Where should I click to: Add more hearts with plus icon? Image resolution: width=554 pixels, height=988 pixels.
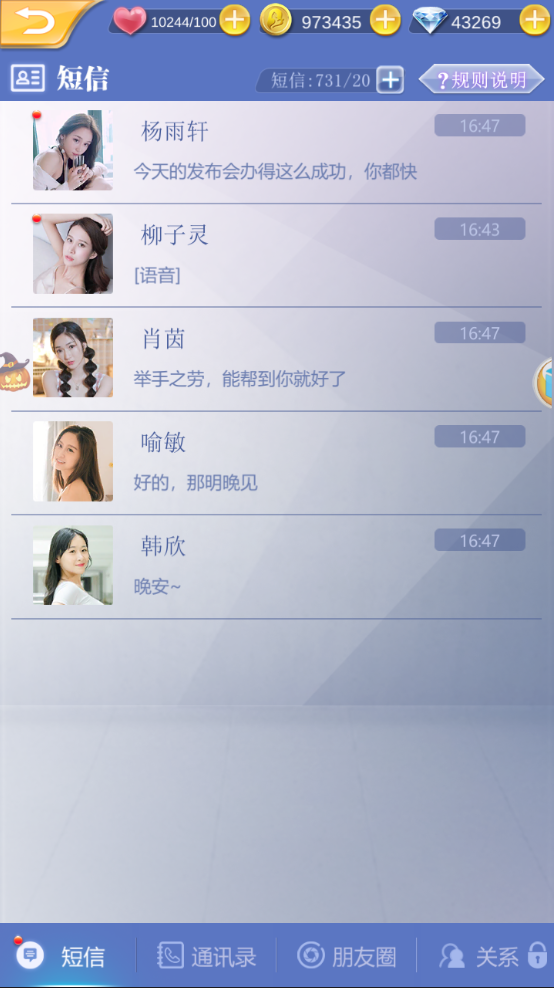click(x=234, y=21)
